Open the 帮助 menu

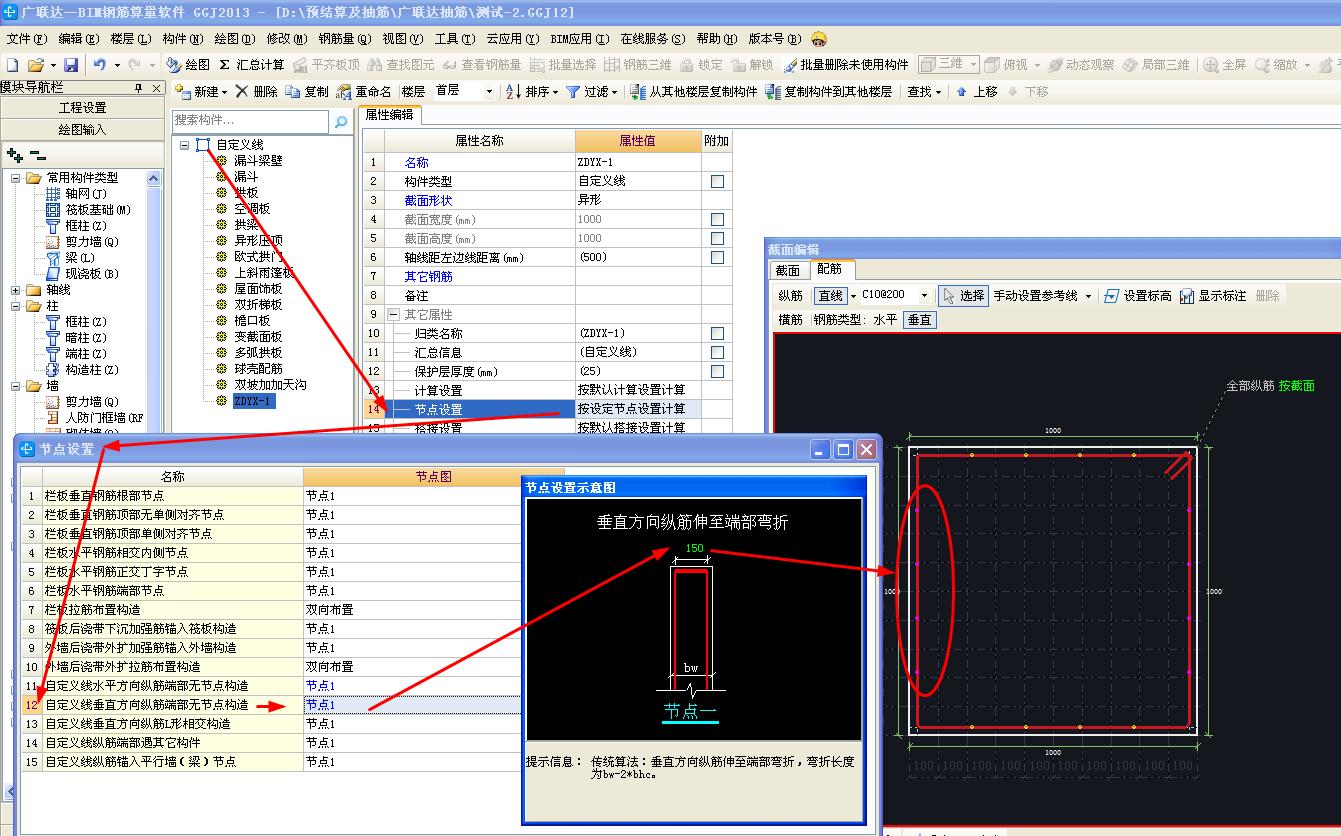[717, 39]
